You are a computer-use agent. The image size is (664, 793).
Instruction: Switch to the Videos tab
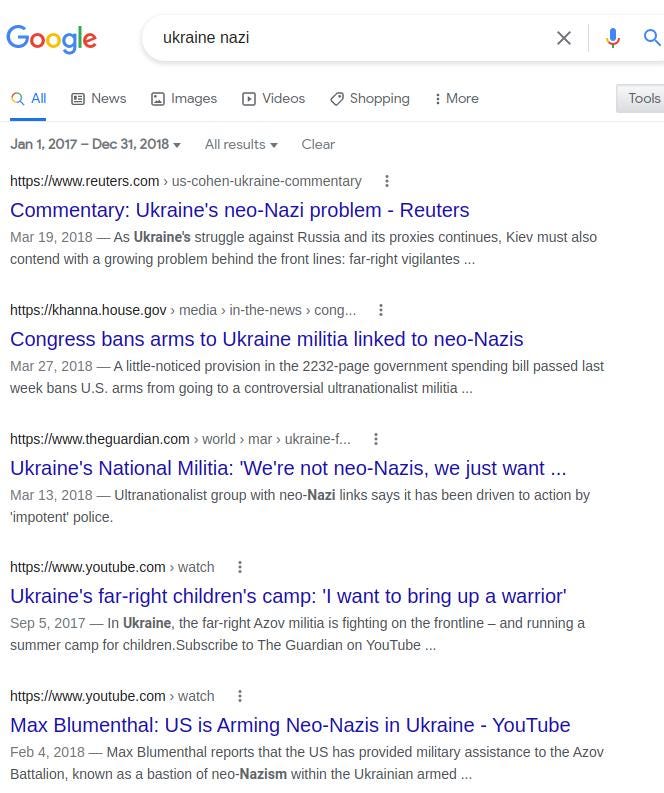pos(274,99)
